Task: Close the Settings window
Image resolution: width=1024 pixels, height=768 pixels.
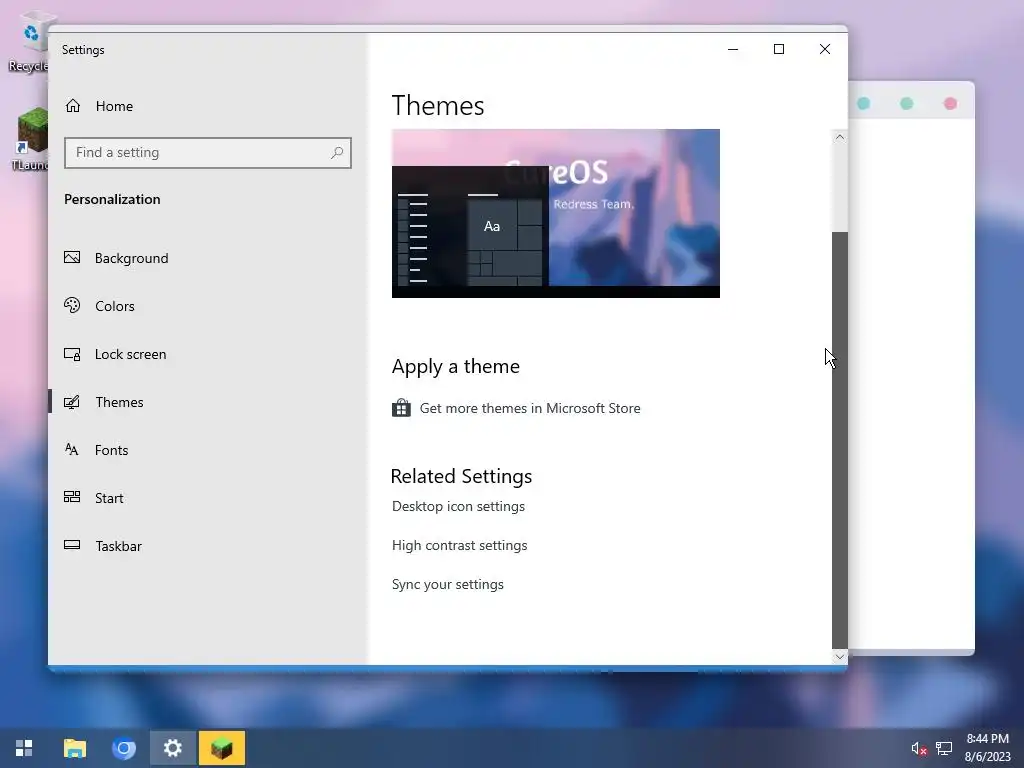Action: click(x=825, y=49)
